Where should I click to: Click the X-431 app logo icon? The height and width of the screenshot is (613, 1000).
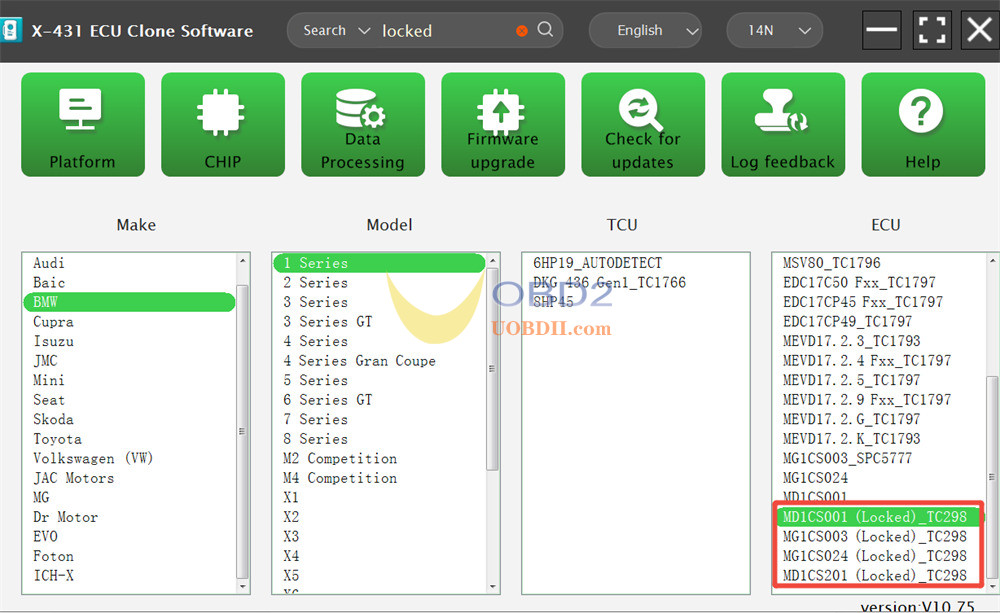11,30
